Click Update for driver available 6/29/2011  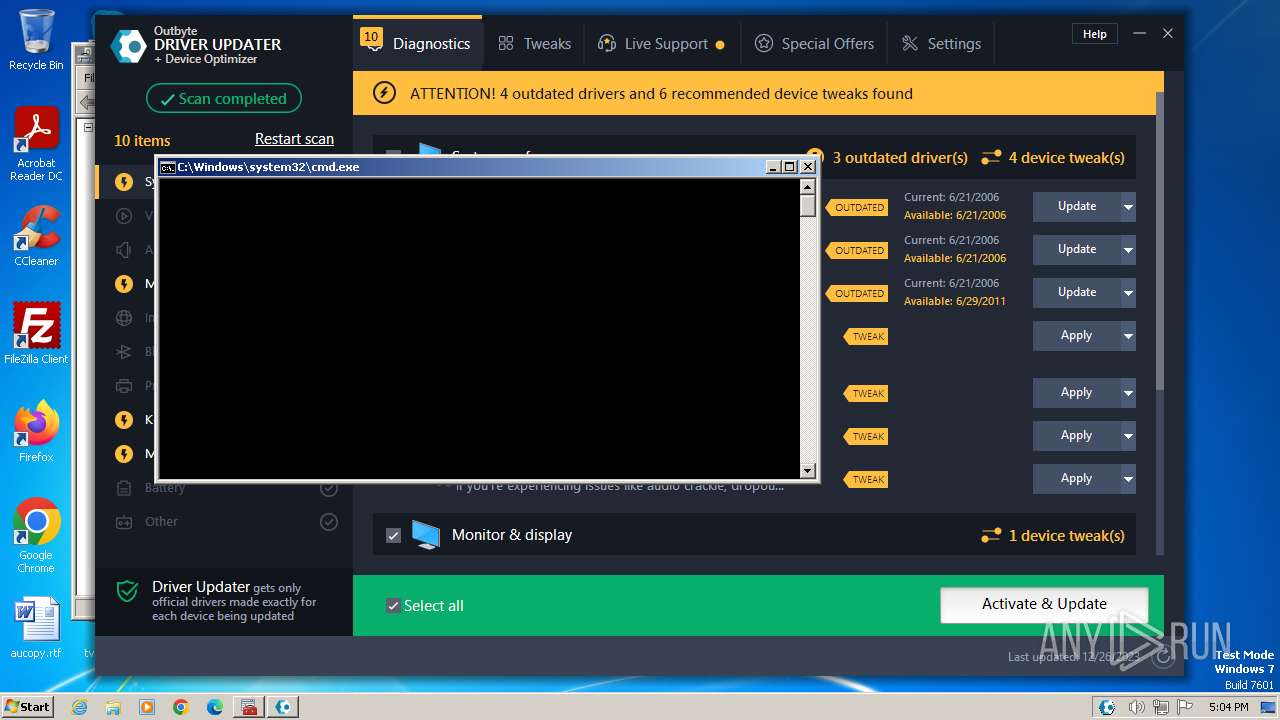point(1077,293)
